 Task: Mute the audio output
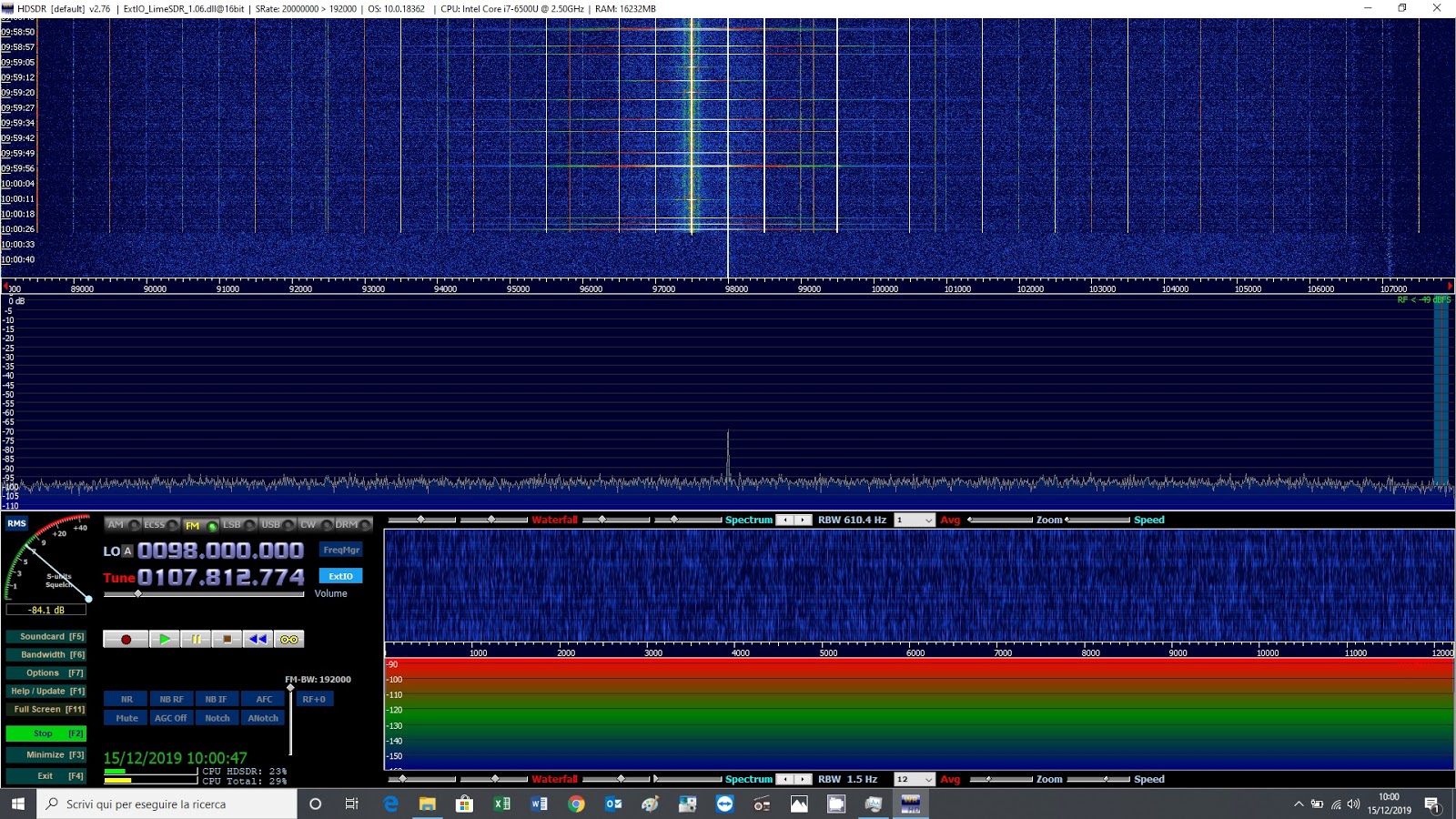[126, 718]
